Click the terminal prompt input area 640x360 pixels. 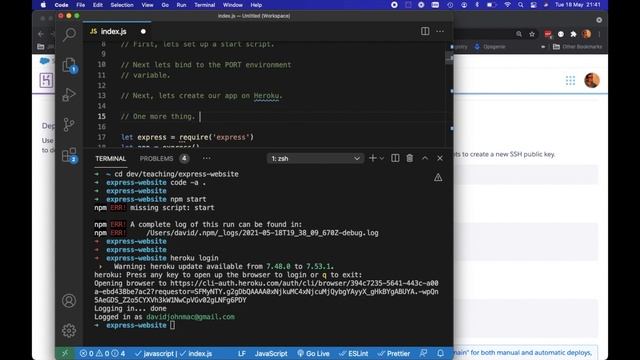(172, 325)
